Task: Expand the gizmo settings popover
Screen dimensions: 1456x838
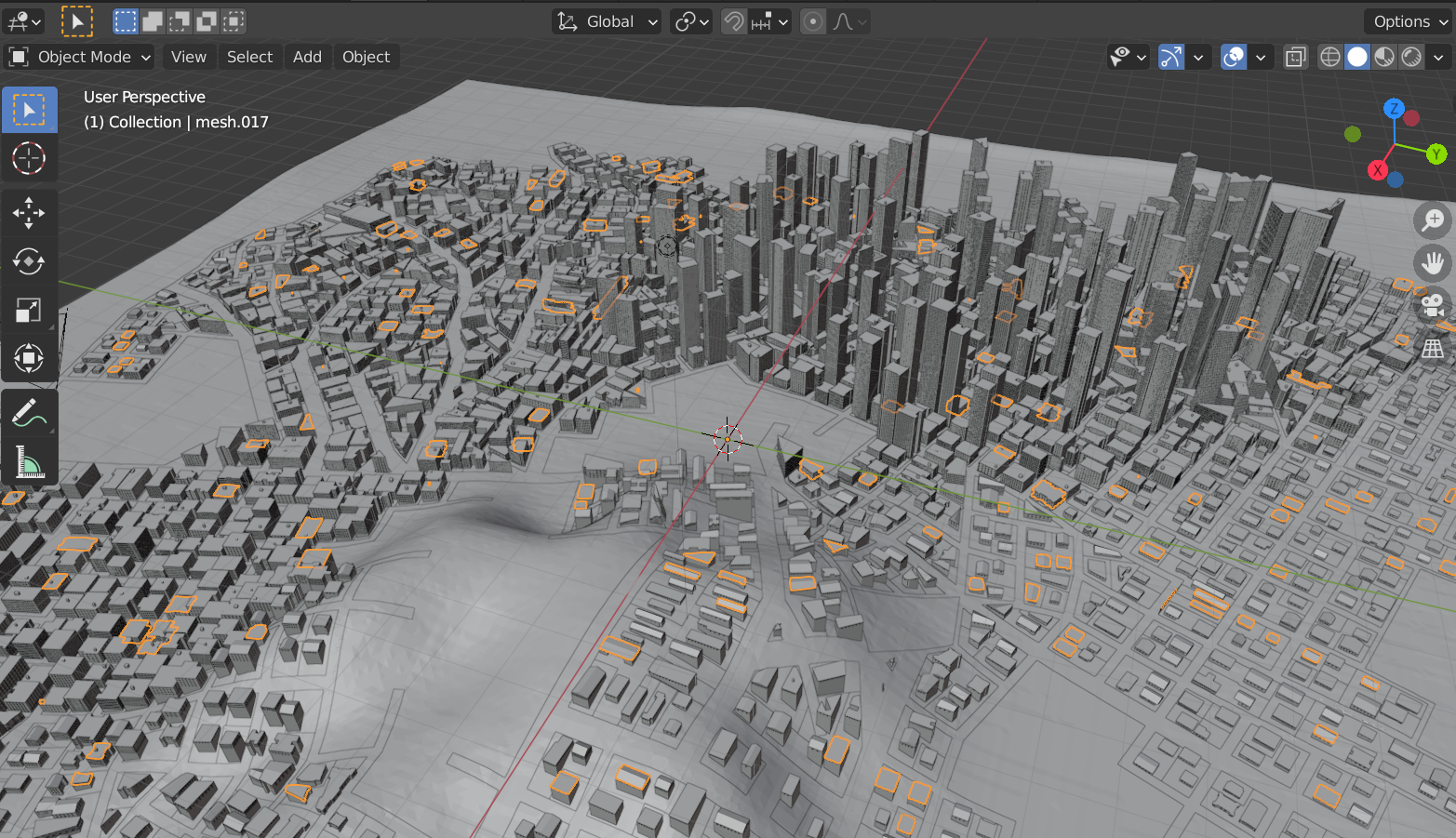Action: (x=1198, y=57)
